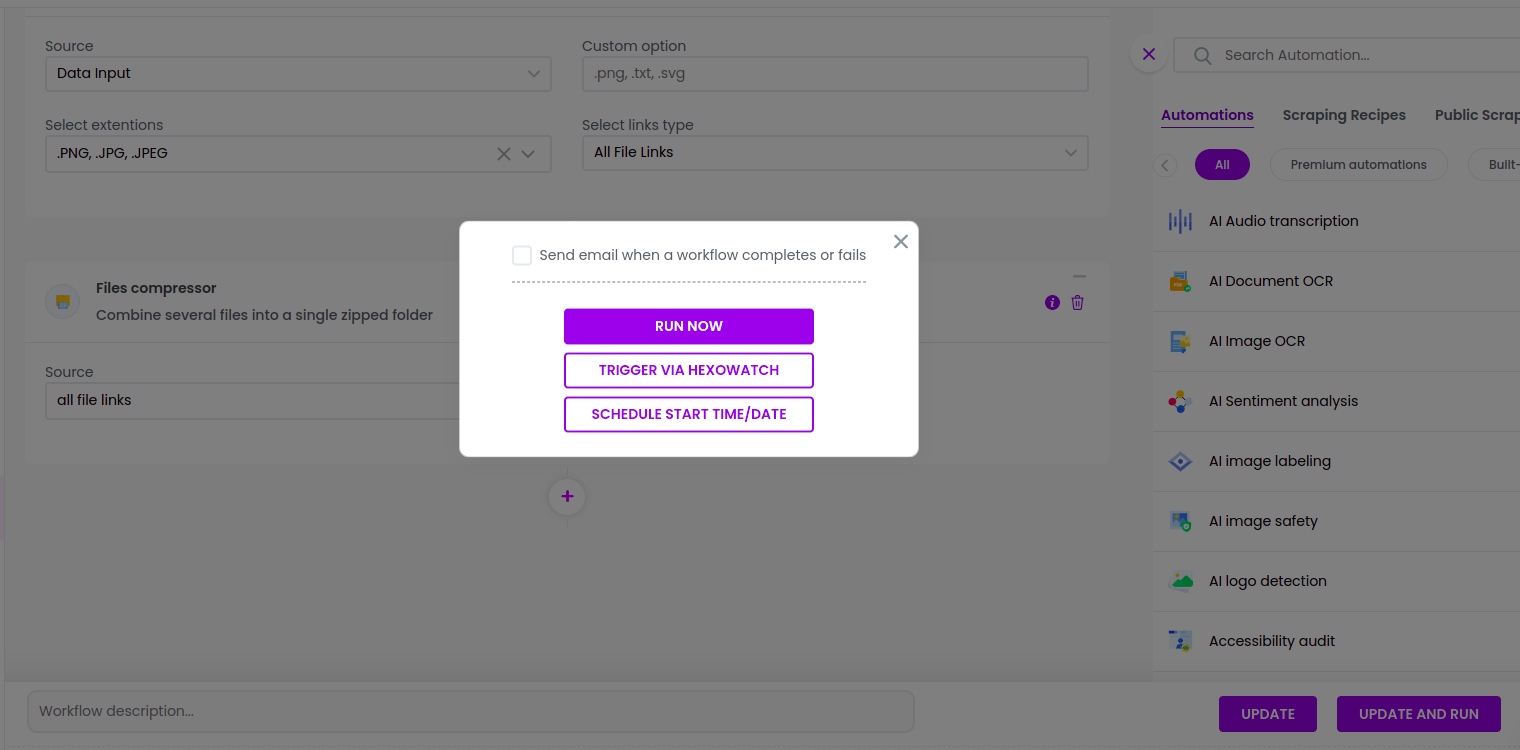Click the RUN NOW button
This screenshot has height=750, width=1520.
(x=688, y=326)
